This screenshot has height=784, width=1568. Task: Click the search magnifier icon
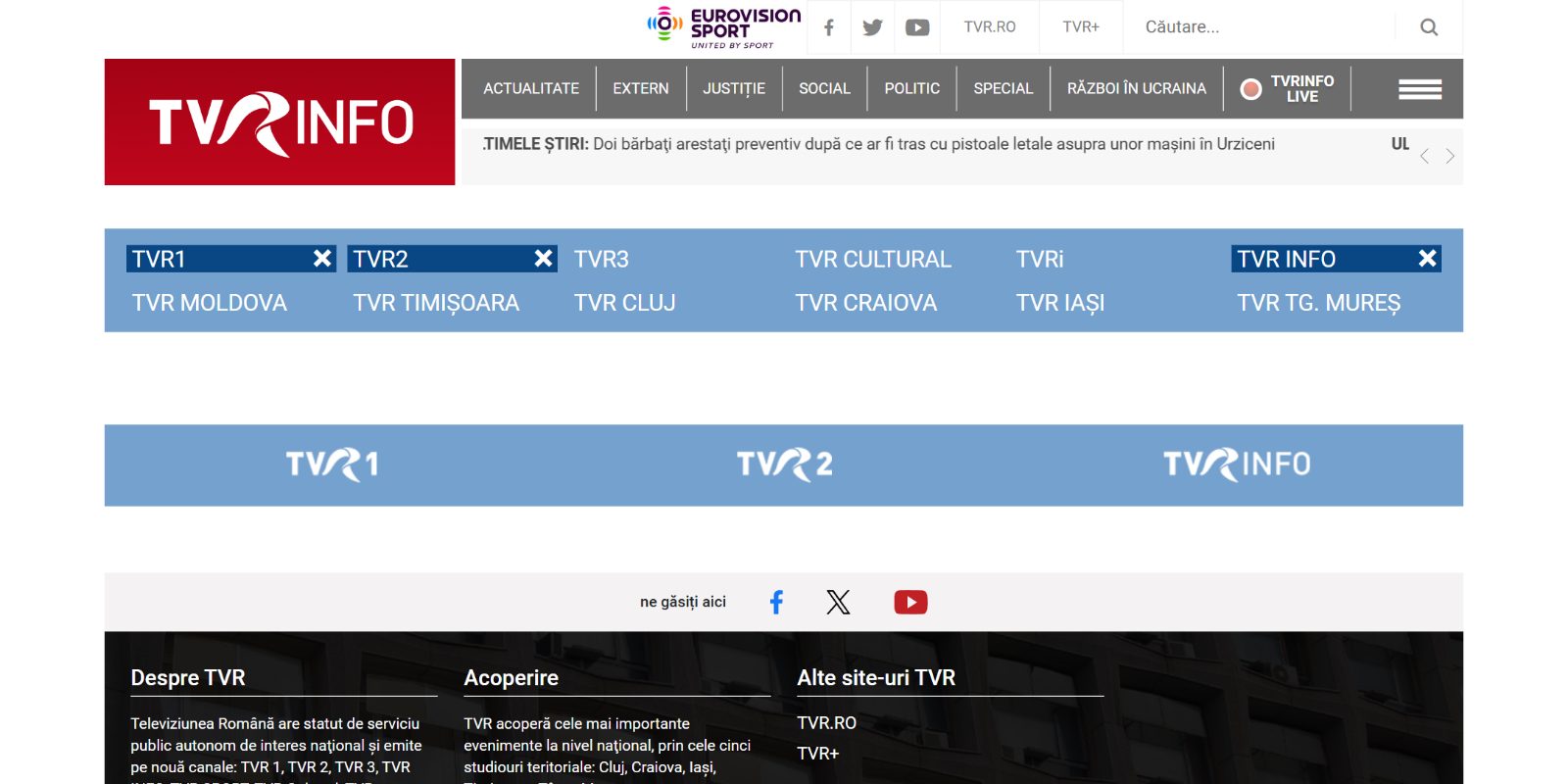[x=1429, y=27]
